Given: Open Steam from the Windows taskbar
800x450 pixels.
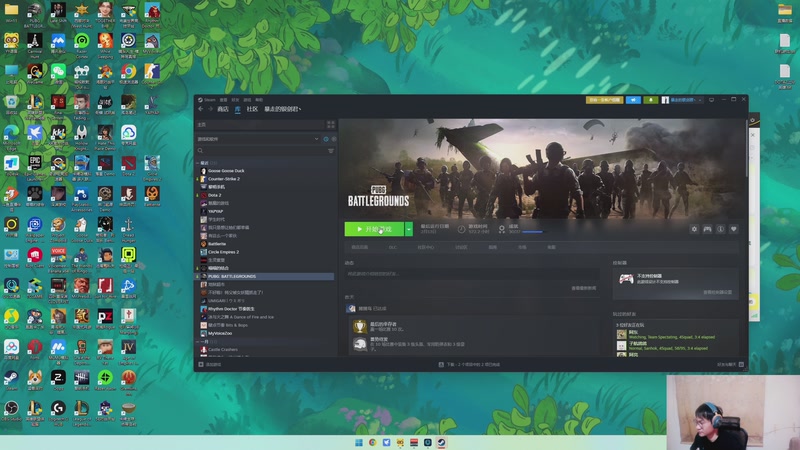Looking at the screenshot, I should pyautogui.click(x=441, y=442).
